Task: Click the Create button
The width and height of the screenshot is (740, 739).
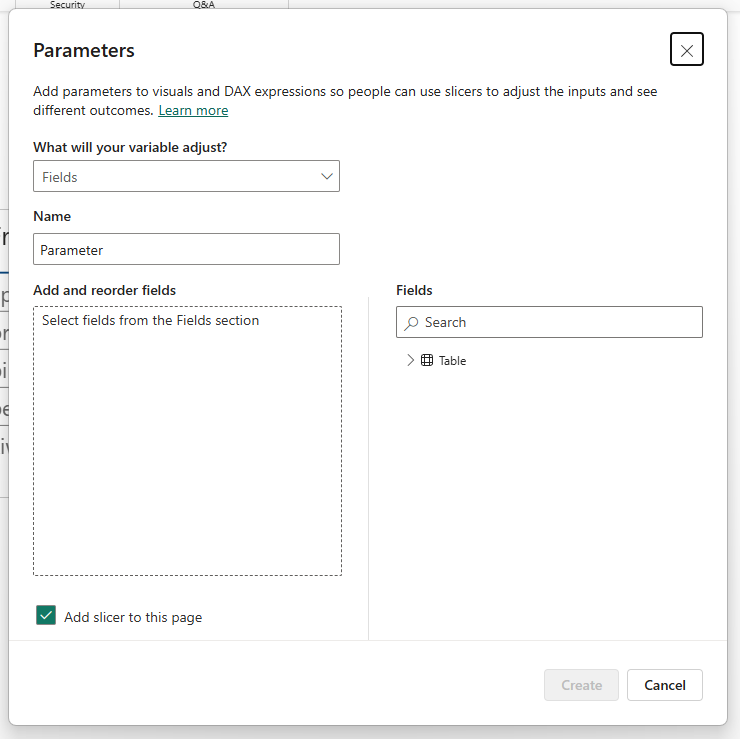Action: [581, 685]
